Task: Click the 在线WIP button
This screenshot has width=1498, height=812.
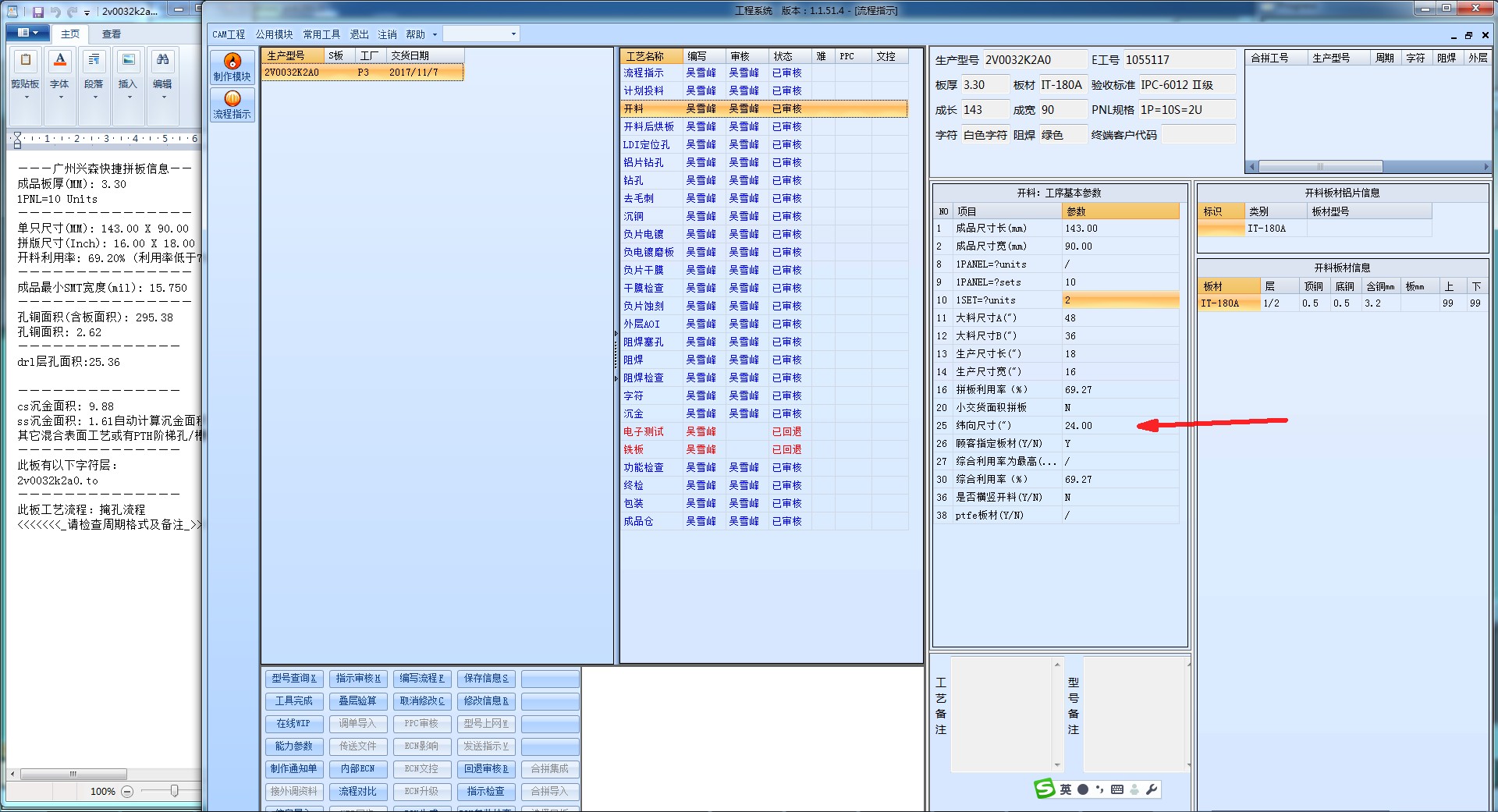Action: [294, 724]
